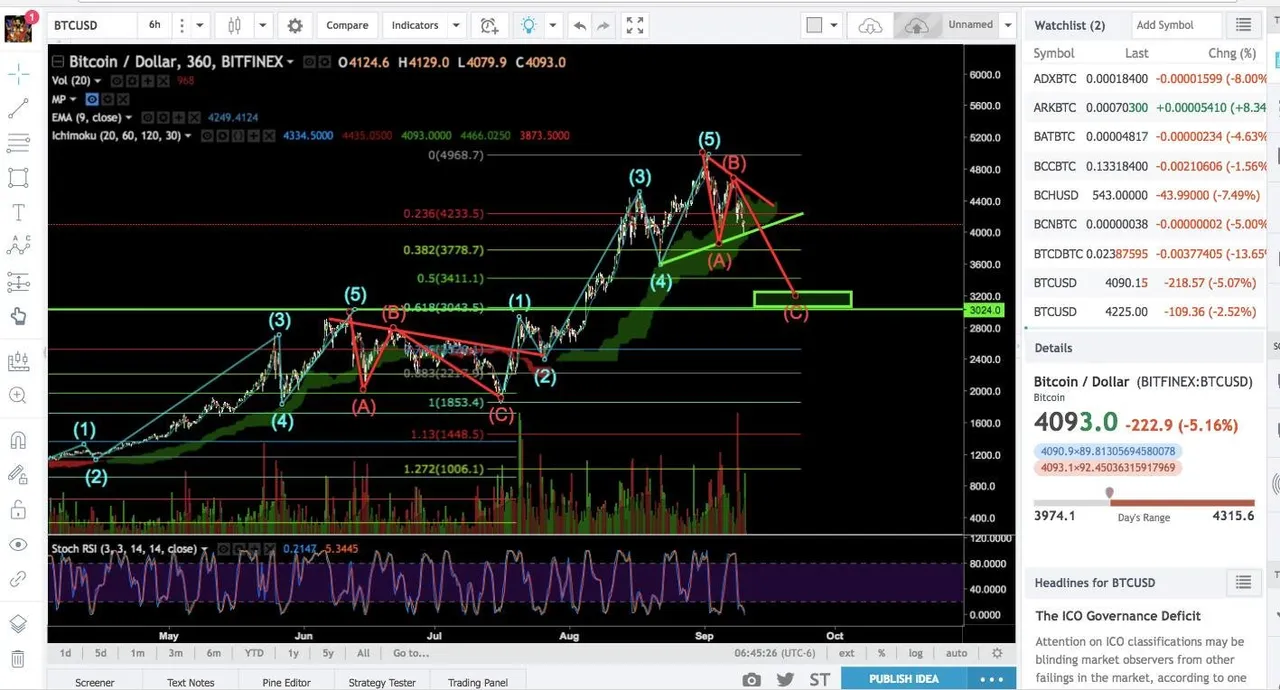Click the Go to... button
Screen dimensions: 1280x690
[411, 653]
